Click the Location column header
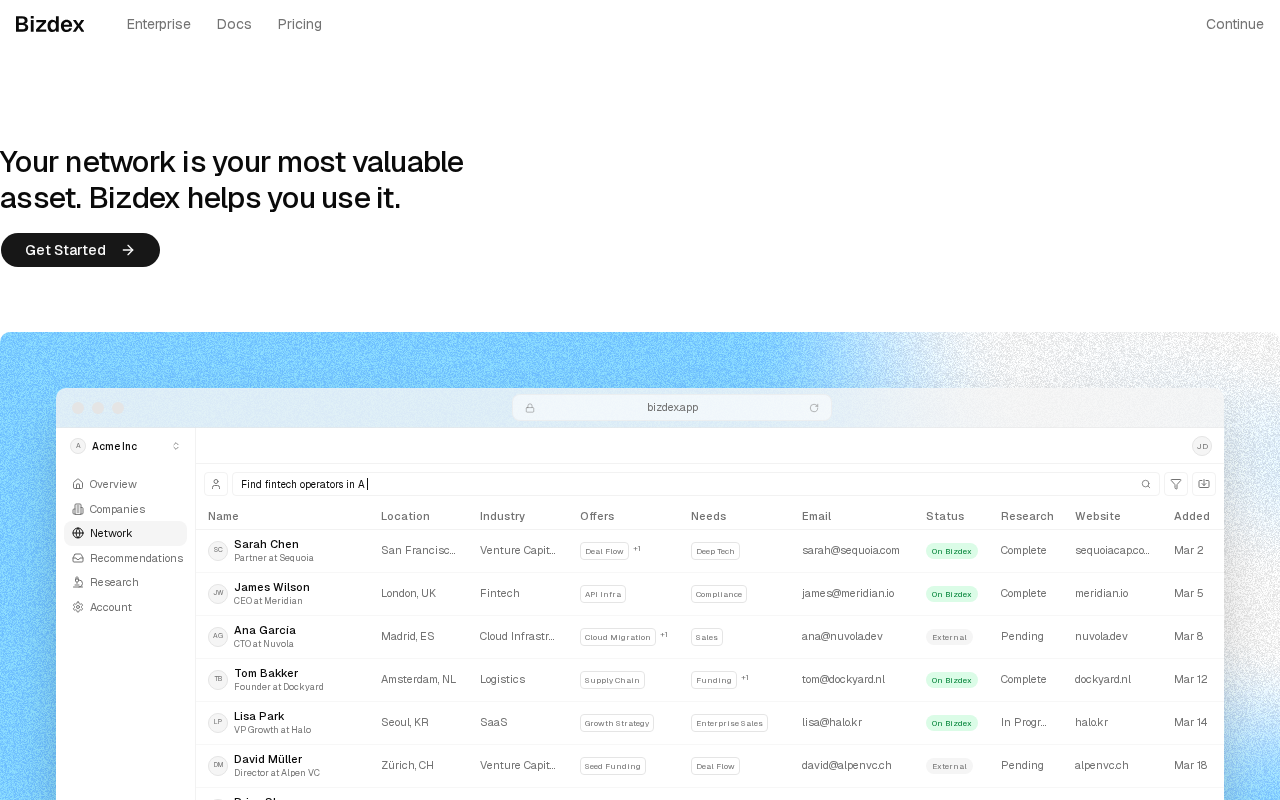This screenshot has width=1280, height=800. click(405, 516)
